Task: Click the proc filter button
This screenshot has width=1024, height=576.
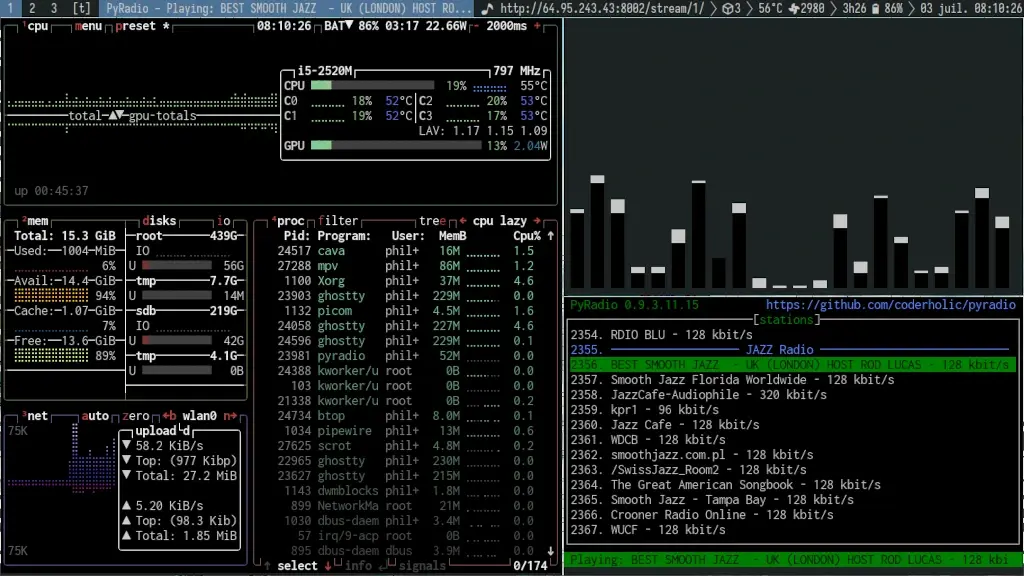Action: (338, 221)
